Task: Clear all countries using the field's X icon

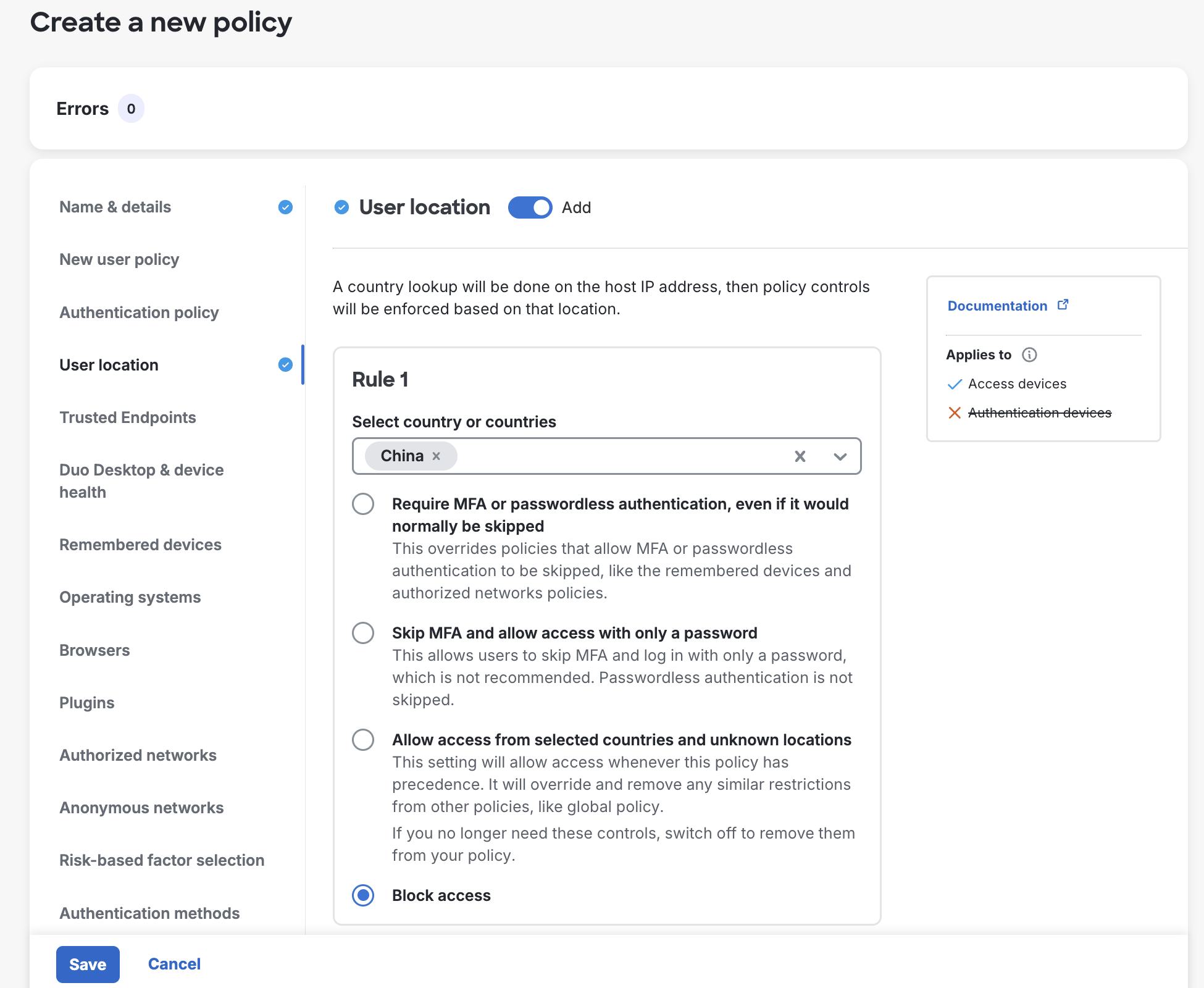Action: 800,456
